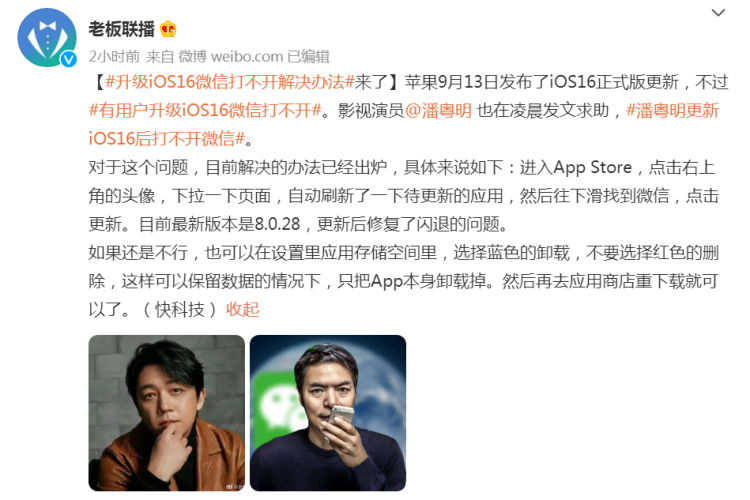The height and width of the screenshot is (500, 750).
Task: View edit history via 已编辑
Action: (309, 56)
